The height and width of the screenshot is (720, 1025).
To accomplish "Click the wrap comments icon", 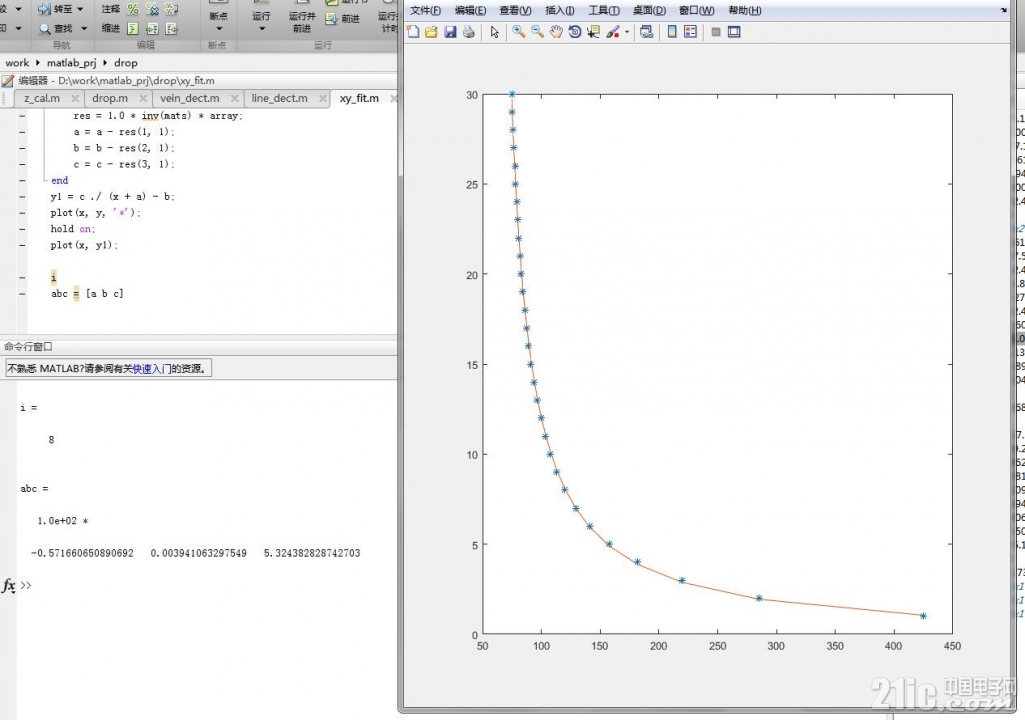I will [x=172, y=9].
